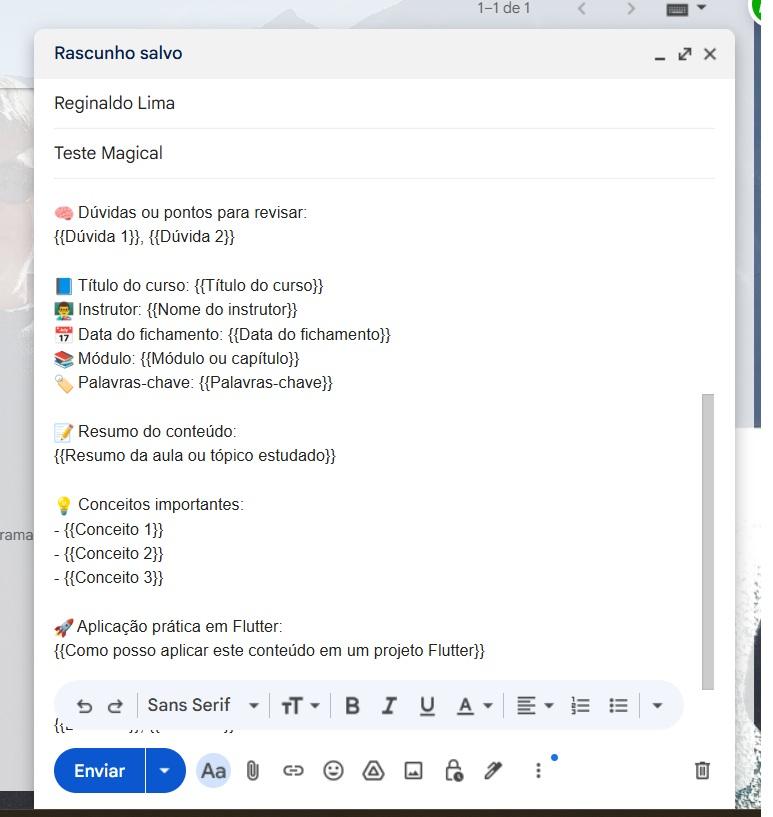Click the text {{Nome do instrutor}}
Screen dimensions: 773x817
tap(222, 310)
